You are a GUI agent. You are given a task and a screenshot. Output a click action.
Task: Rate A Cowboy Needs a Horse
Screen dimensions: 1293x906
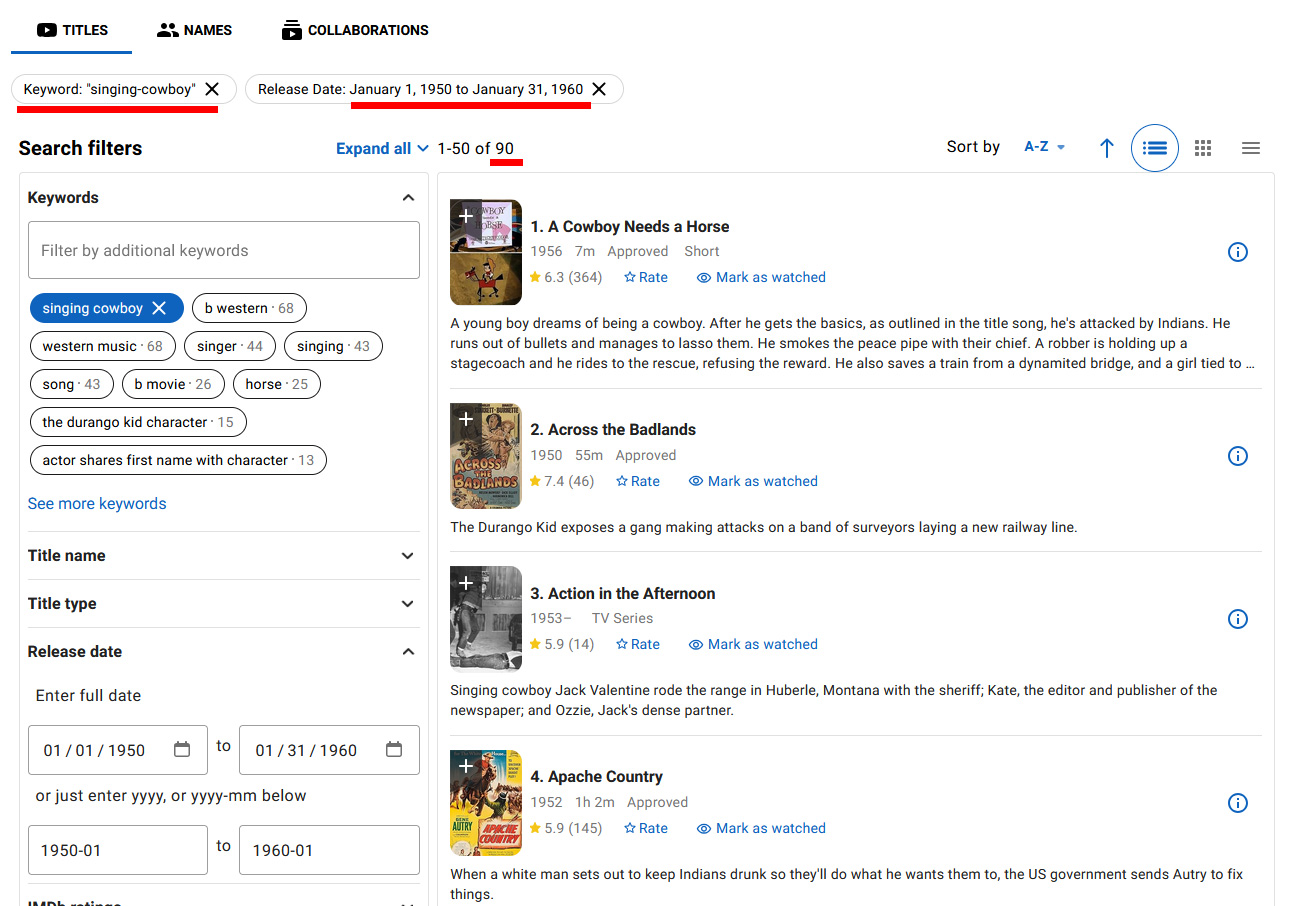click(646, 277)
